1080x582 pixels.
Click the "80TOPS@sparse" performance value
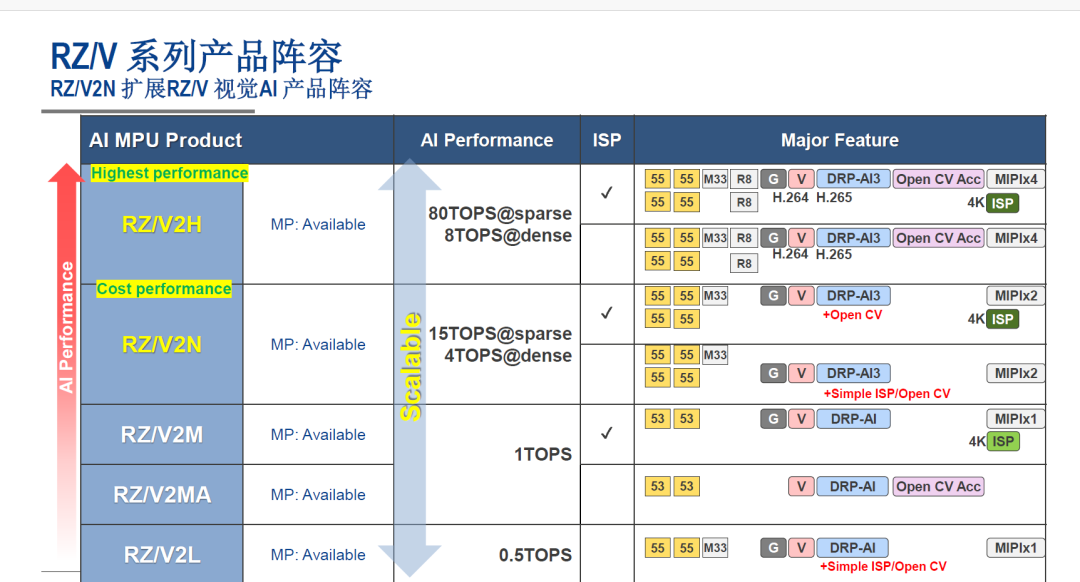click(x=500, y=214)
